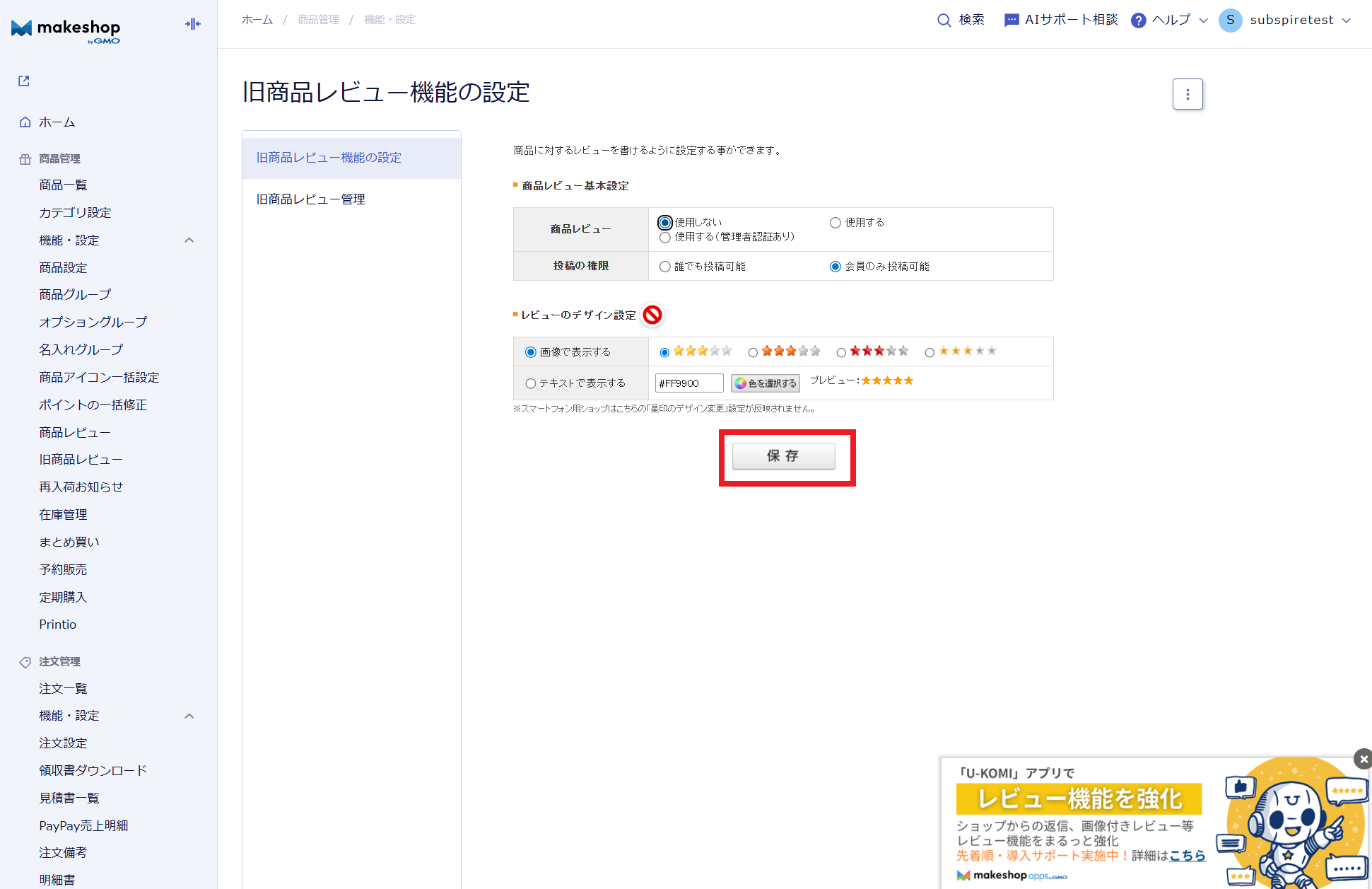Select '誰でも投稿可能' posting permission option
This screenshot has width=1372, height=889.
(x=665, y=267)
